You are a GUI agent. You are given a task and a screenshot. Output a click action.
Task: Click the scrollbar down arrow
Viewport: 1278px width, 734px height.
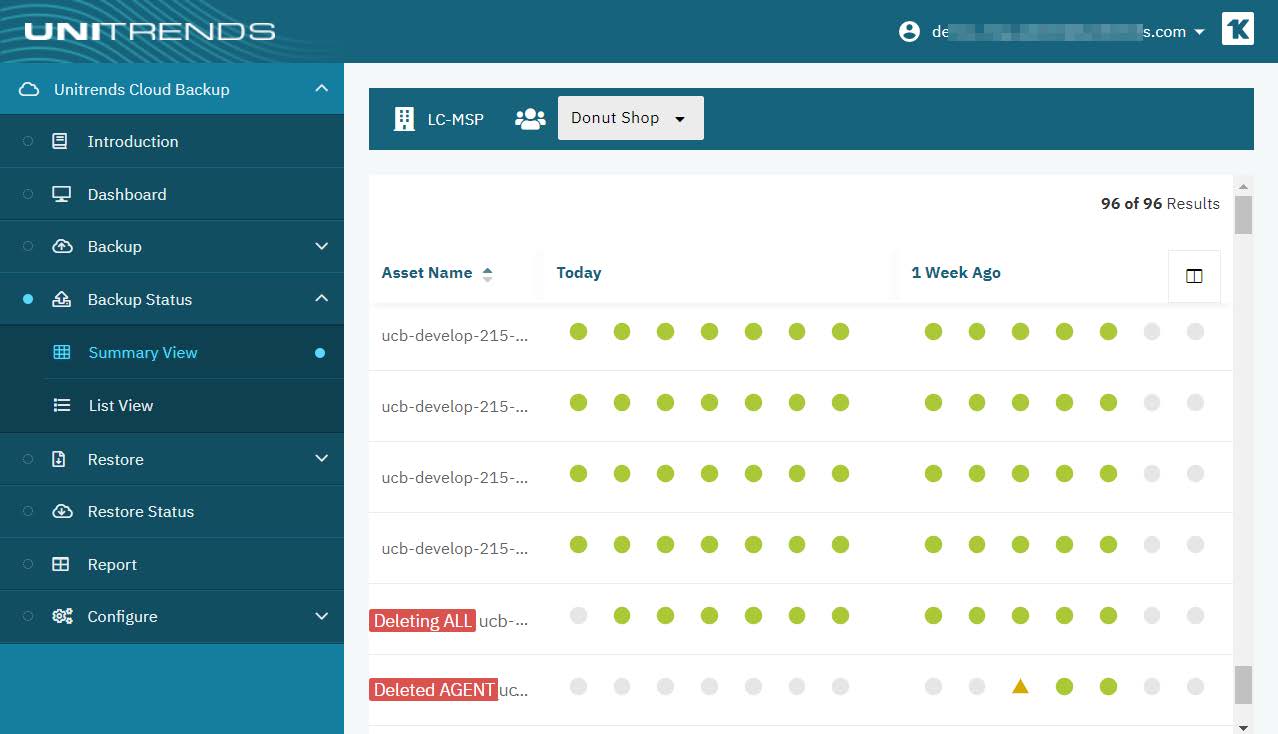tap(1243, 727)
